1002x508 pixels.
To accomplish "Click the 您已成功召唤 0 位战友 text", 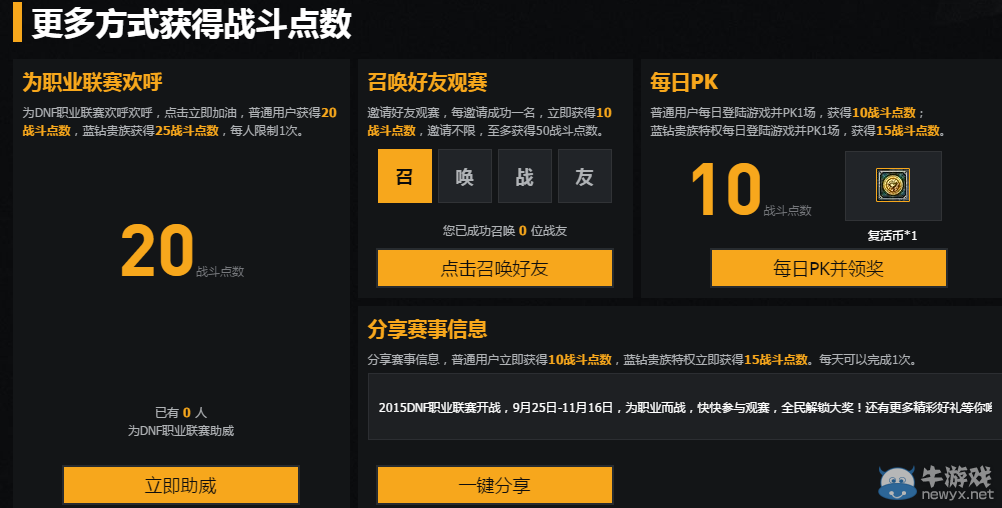I will 505,231.
